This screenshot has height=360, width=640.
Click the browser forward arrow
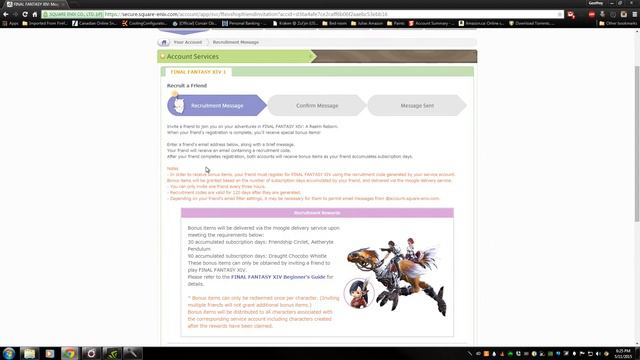[15, 14]
